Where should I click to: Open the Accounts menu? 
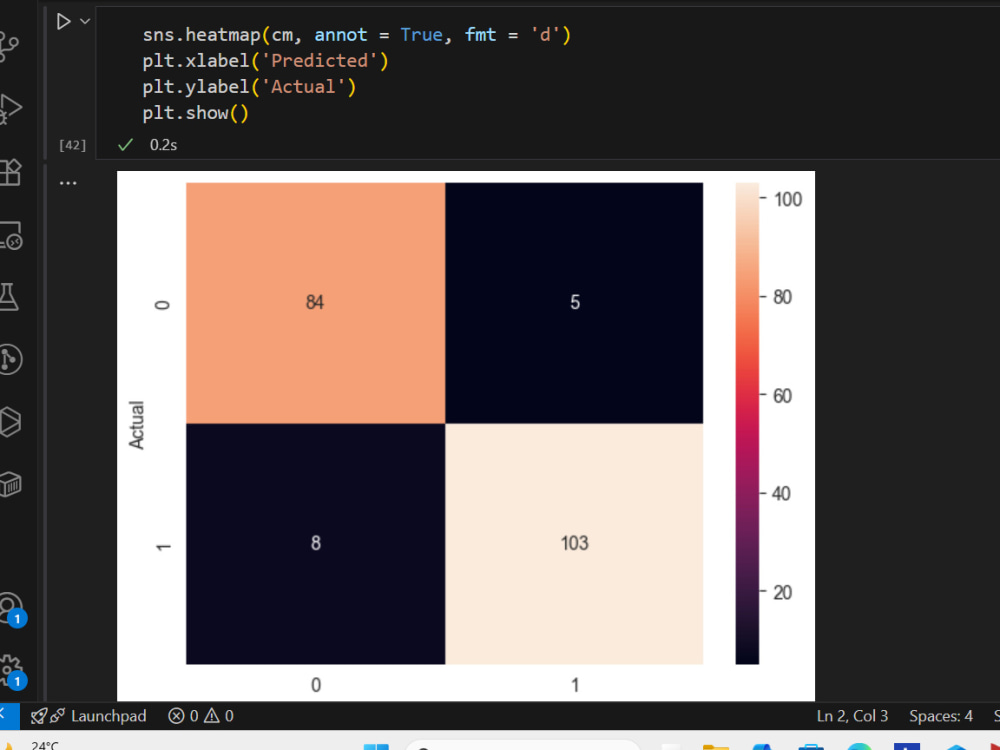point(11,609)
